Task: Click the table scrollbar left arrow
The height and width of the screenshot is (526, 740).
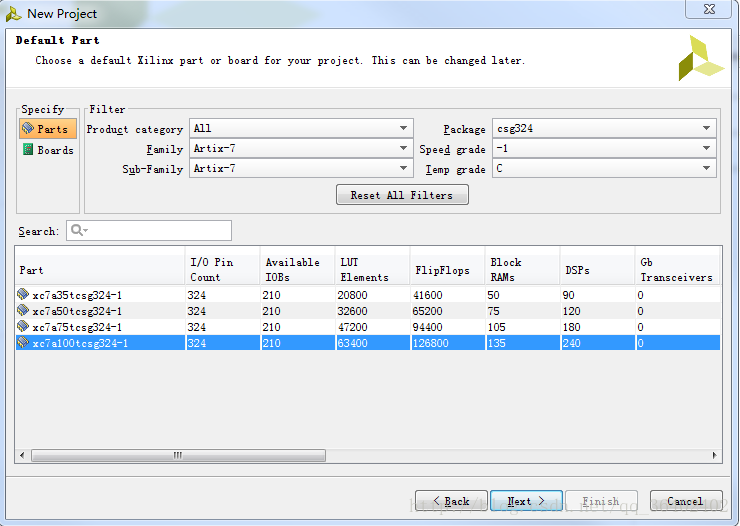Action: (x=22, y=455)
